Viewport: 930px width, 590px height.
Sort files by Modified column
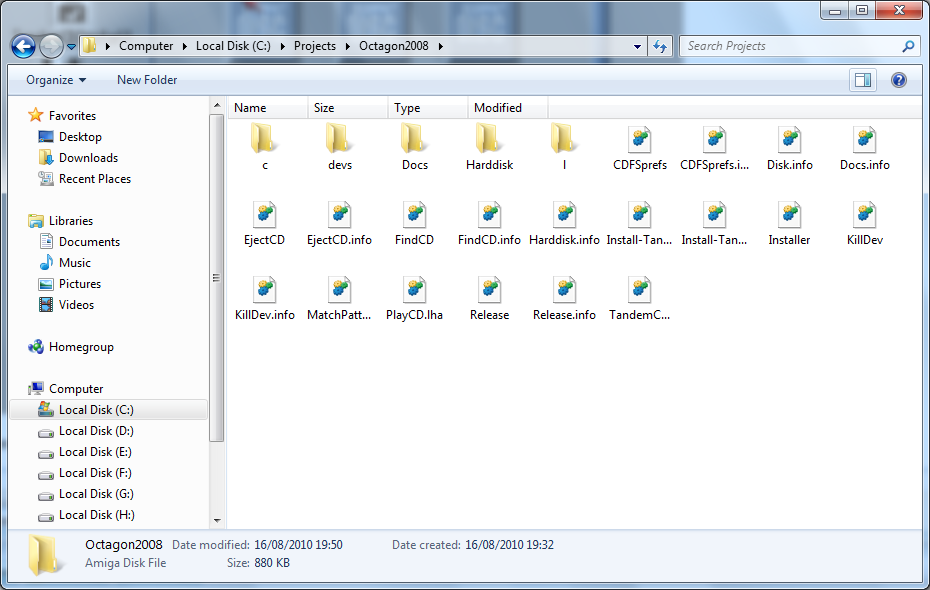pyautogui.click(x=498, y=108)
